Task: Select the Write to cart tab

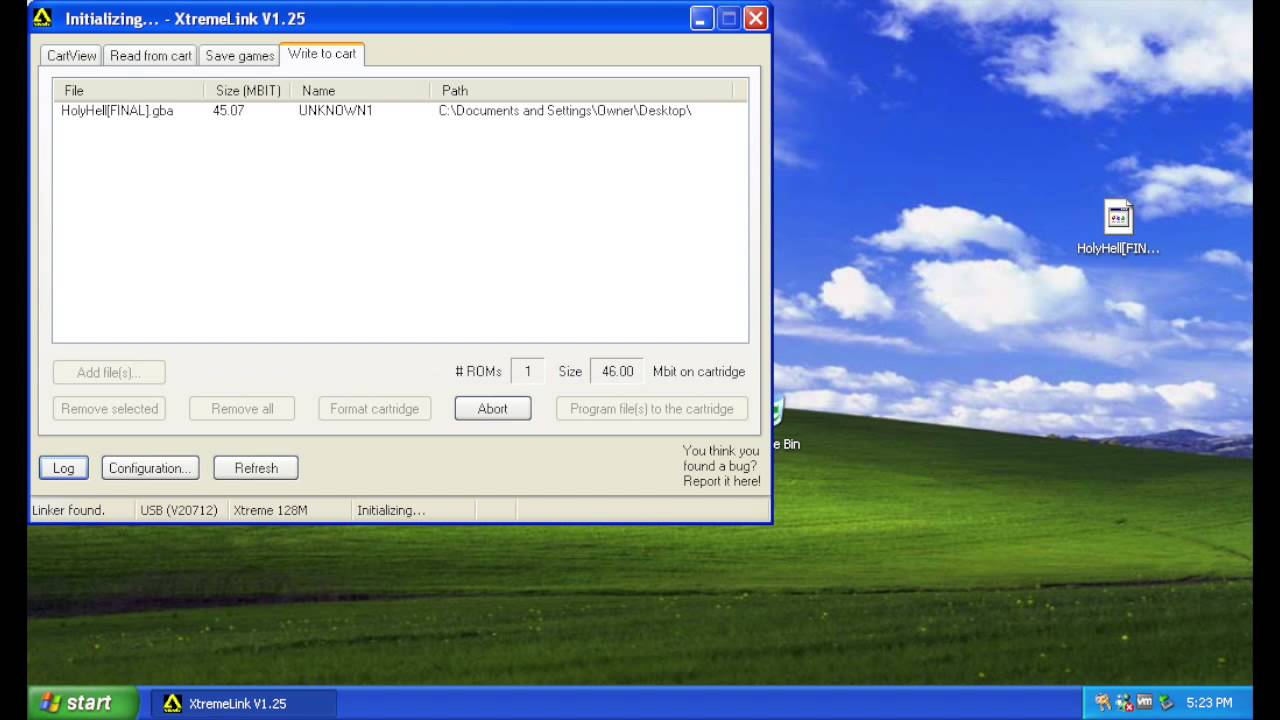Action: 322,54
